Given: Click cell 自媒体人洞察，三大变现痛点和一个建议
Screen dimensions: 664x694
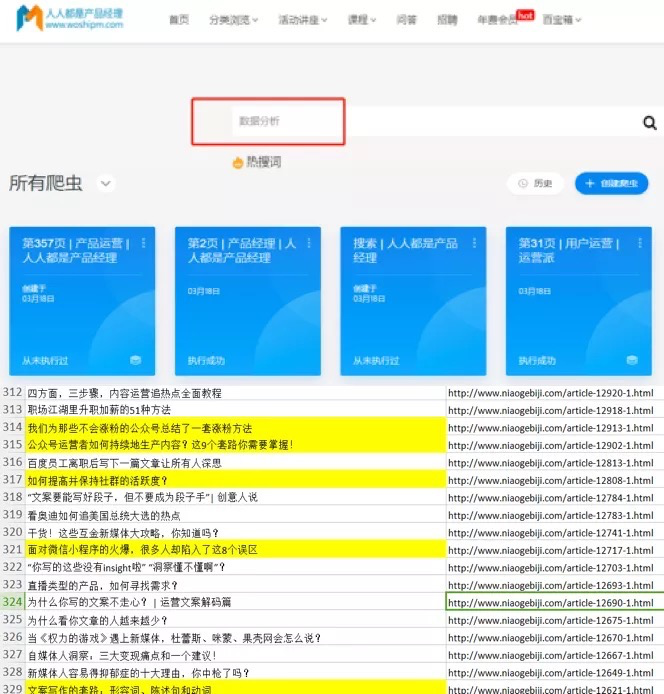Looking at the screenshot, I should point(235,655).
